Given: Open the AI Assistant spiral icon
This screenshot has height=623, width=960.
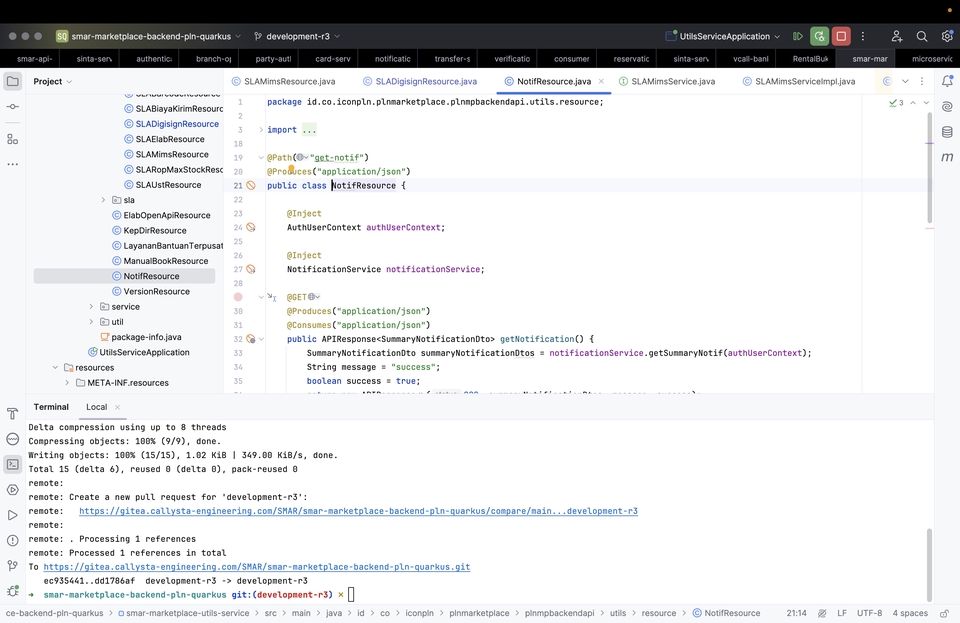Looking at the screenshot, I should (x=947, y=106).
